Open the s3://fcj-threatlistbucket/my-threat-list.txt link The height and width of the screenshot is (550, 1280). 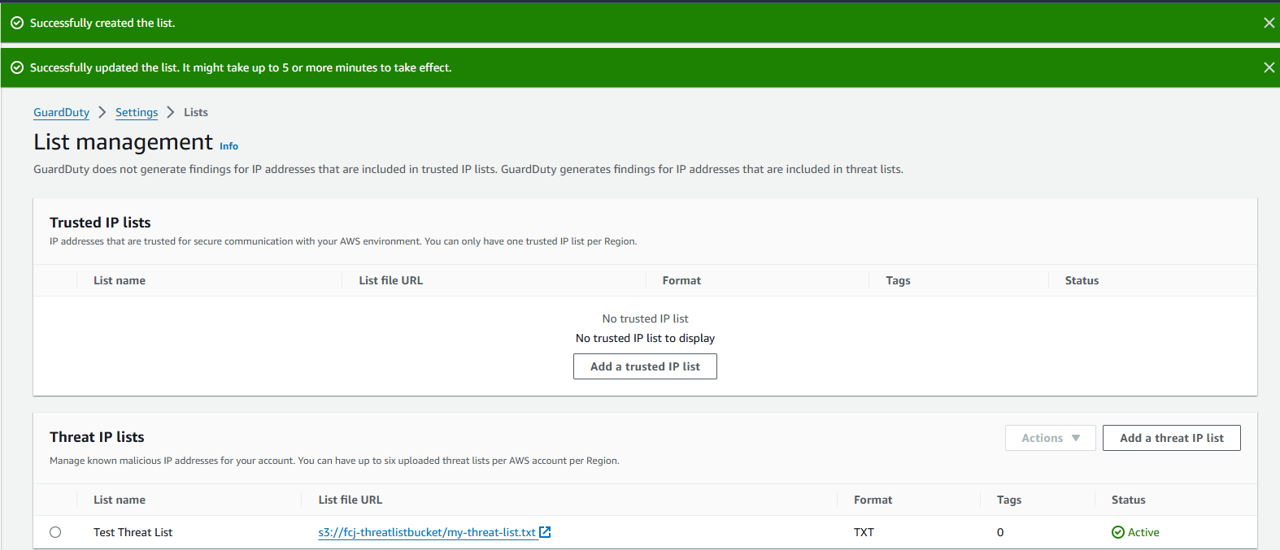pyautogui.click(x=427, y=532)
